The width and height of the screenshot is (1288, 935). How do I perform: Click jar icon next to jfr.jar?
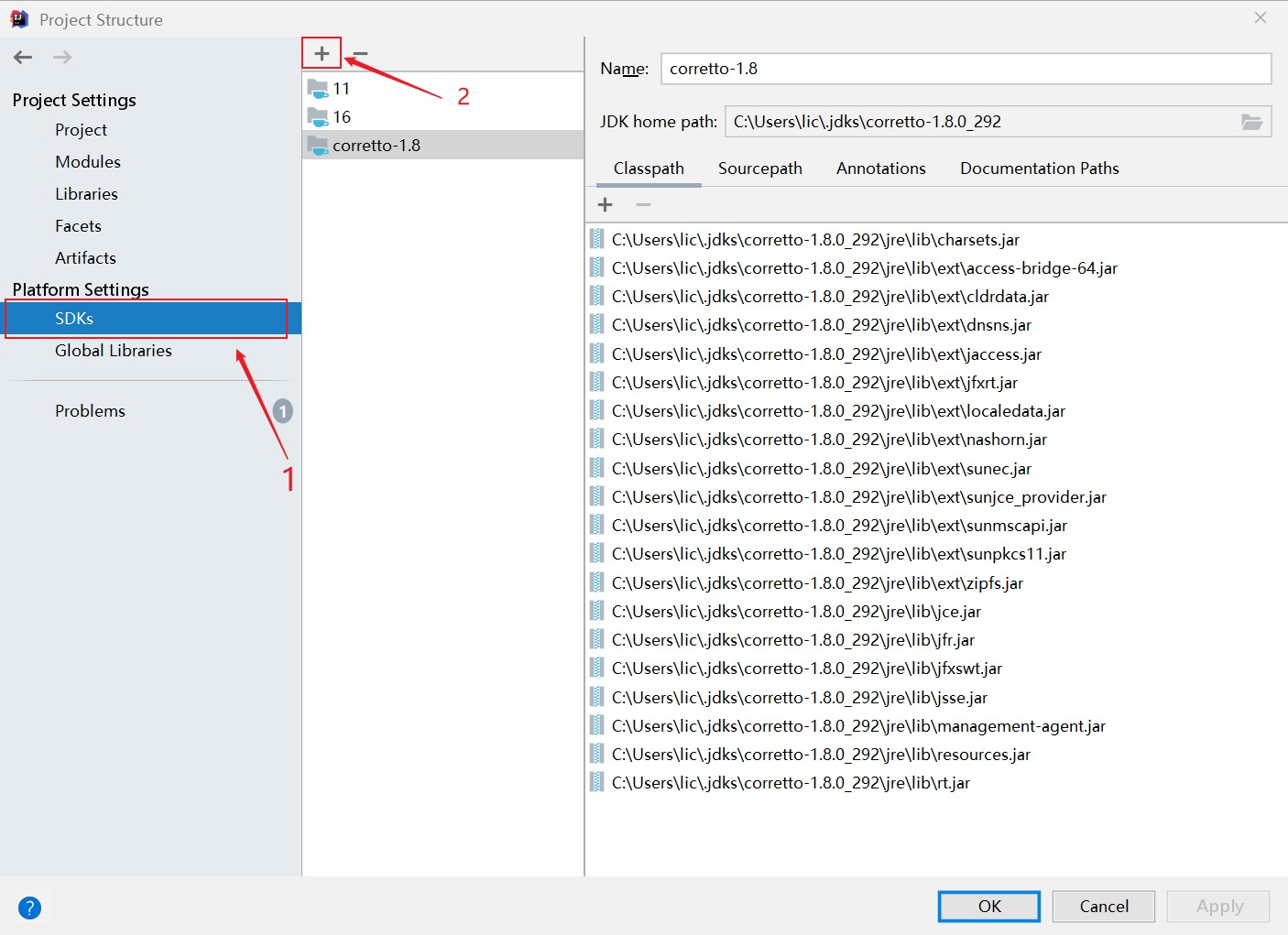(x=596, y=639)
